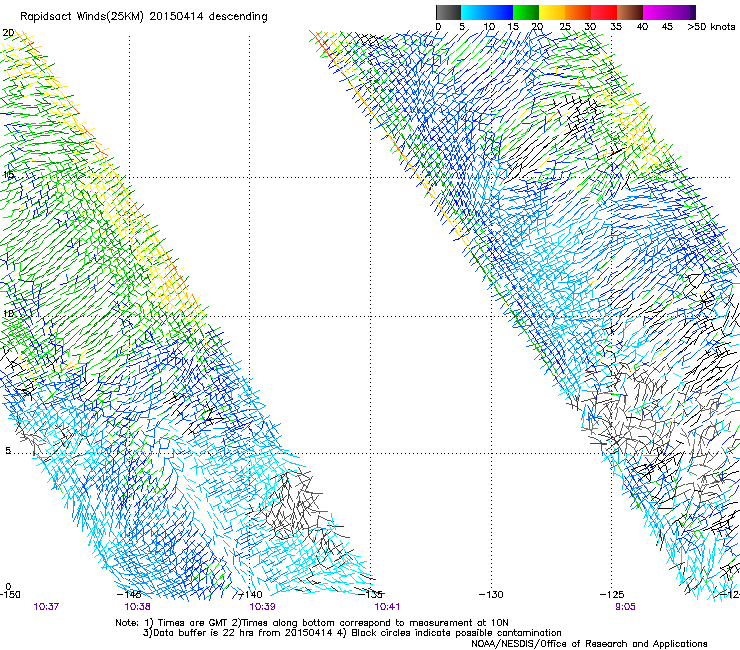The width and height of the screenshot is (740, 650).
Task: Click the '>50 knots' legend label
Action: [x=711, y=26]
